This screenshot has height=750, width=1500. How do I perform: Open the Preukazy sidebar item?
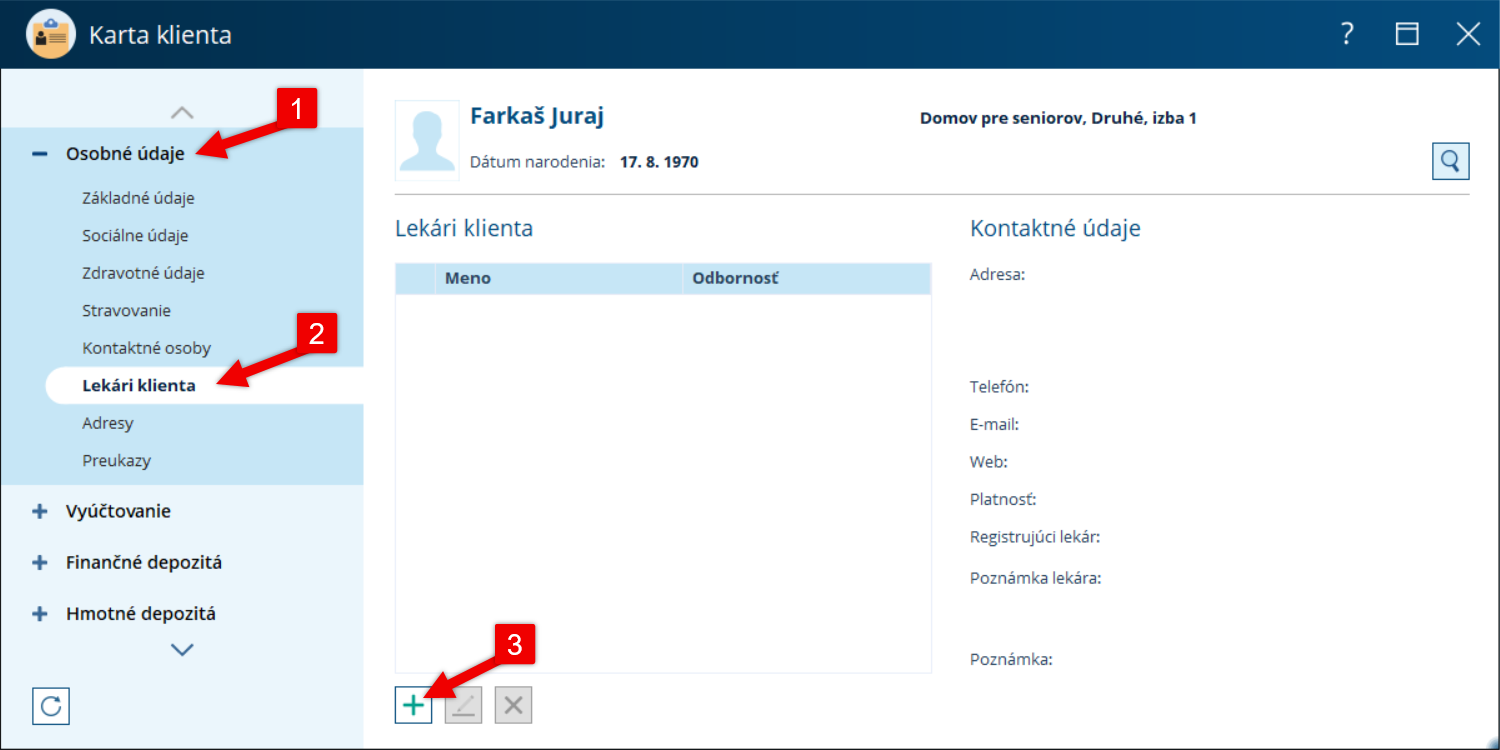[x=116, y=461]
